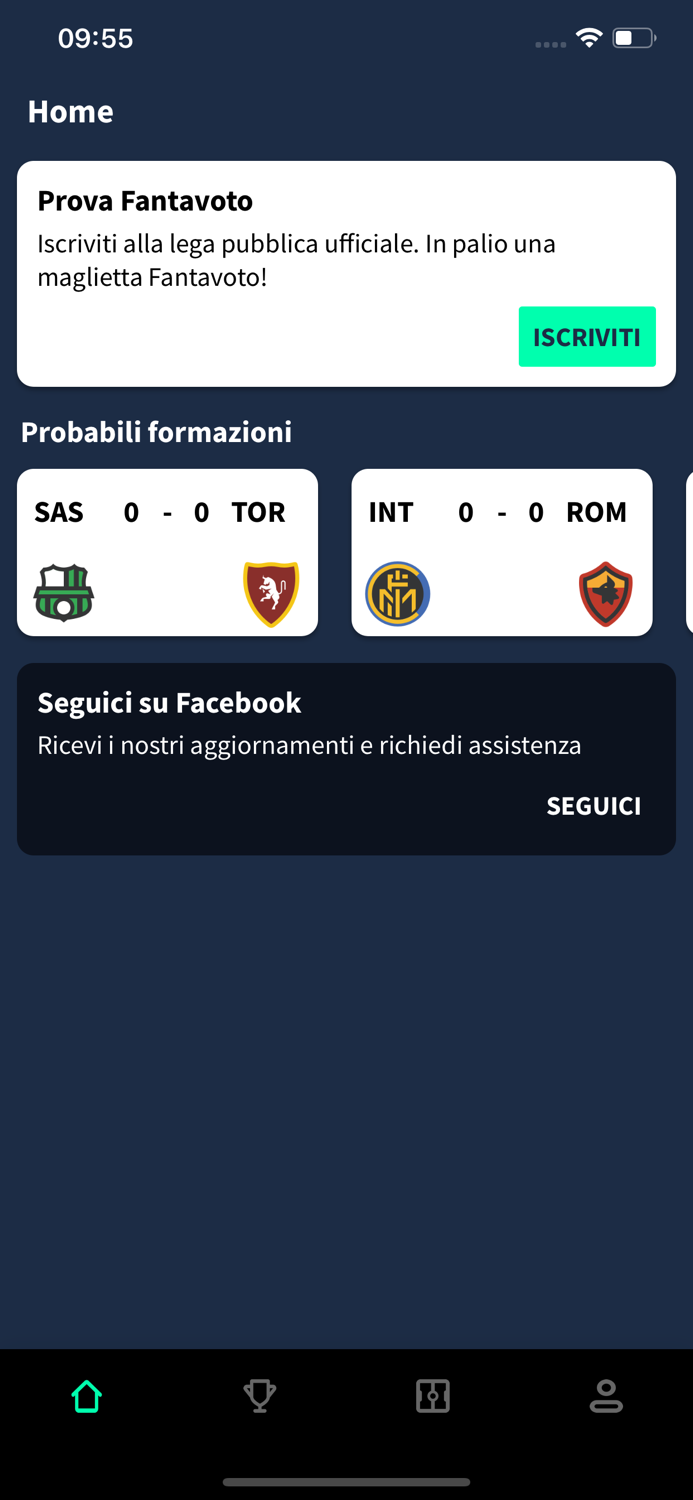693x1500 pixels.
Task: Check the Wi-Fi status icon
Action: point(588,37)
